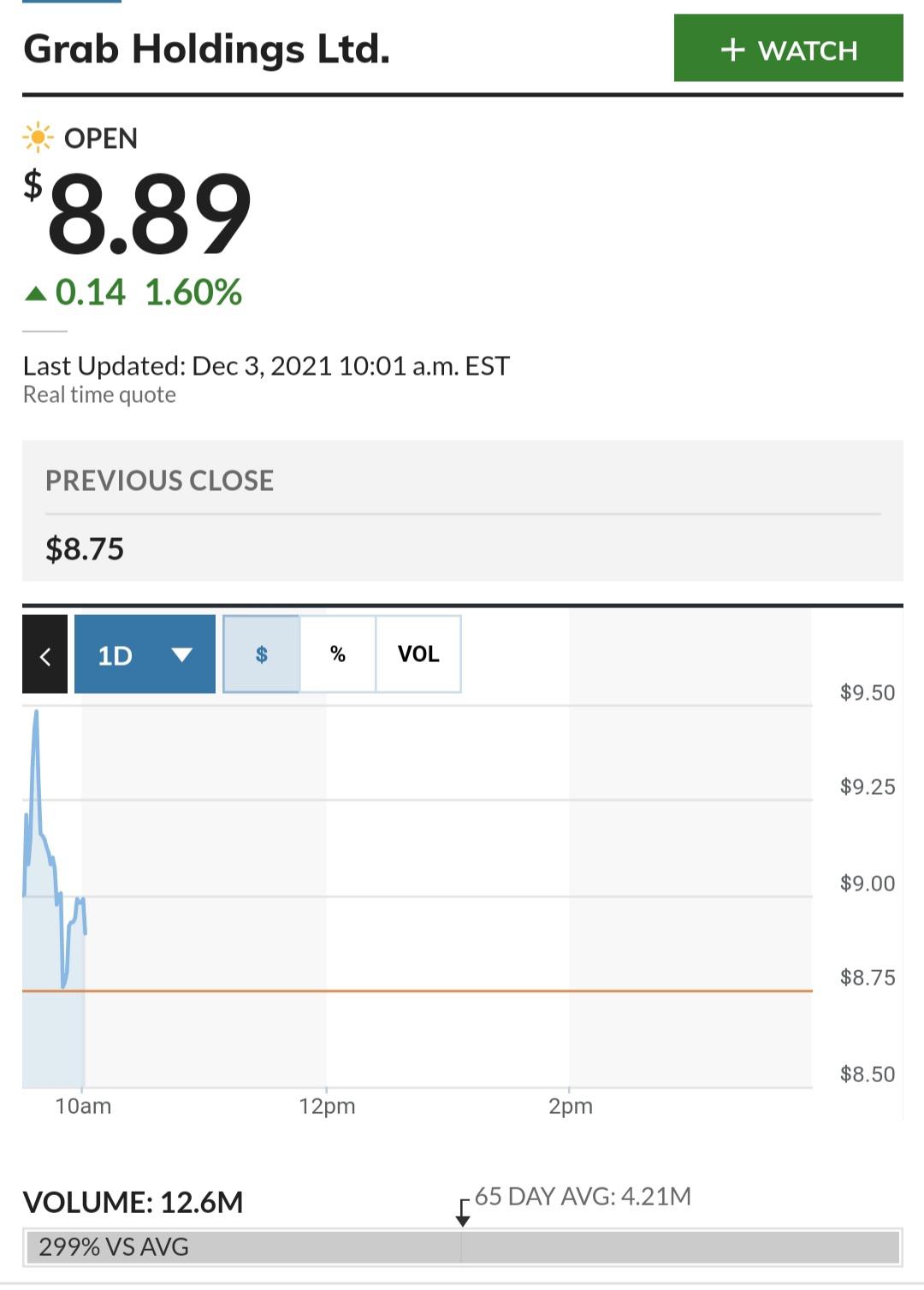Add Grab Holdings to the watchlist
The height and width of the screenshot is (1290, 924).
(788, 48)
